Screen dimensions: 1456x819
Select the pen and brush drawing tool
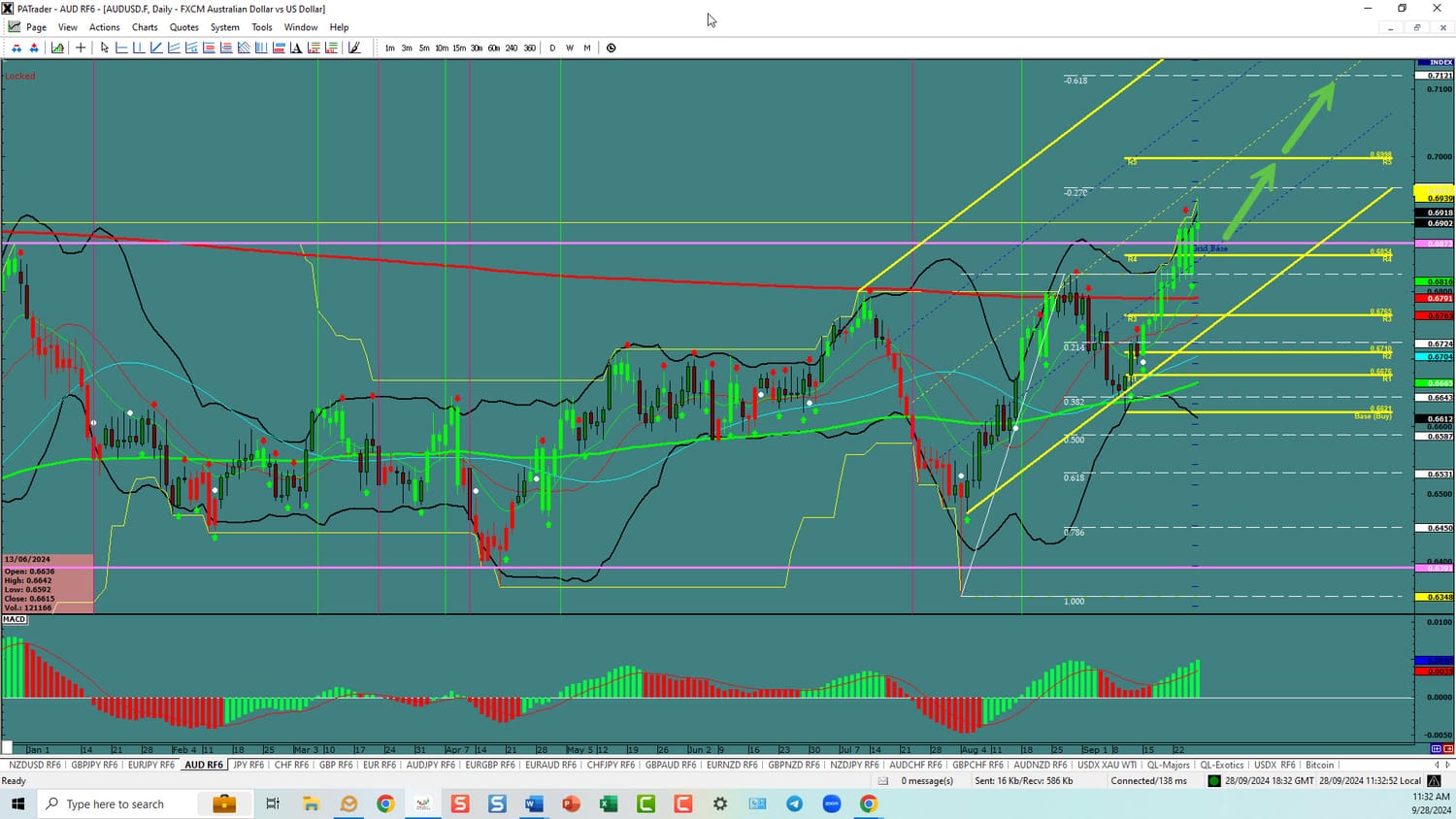[354, 48]
